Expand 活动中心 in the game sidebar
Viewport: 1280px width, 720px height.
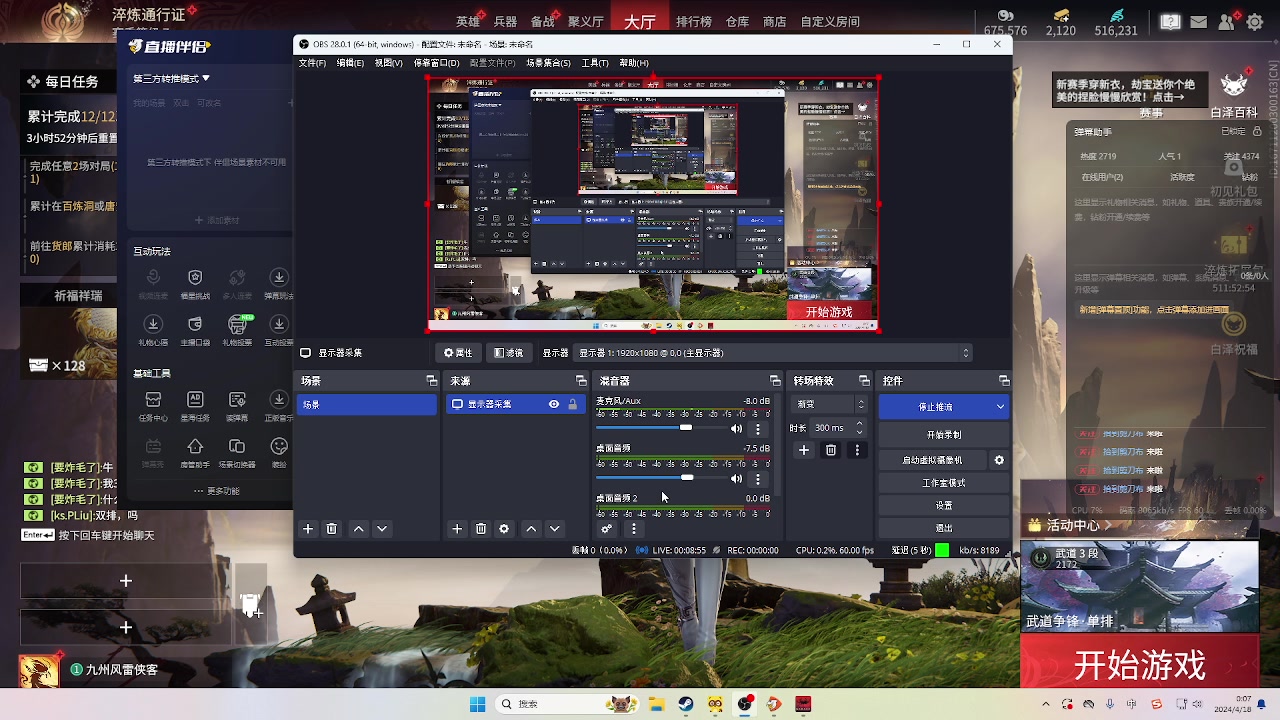pos(1068,525)
